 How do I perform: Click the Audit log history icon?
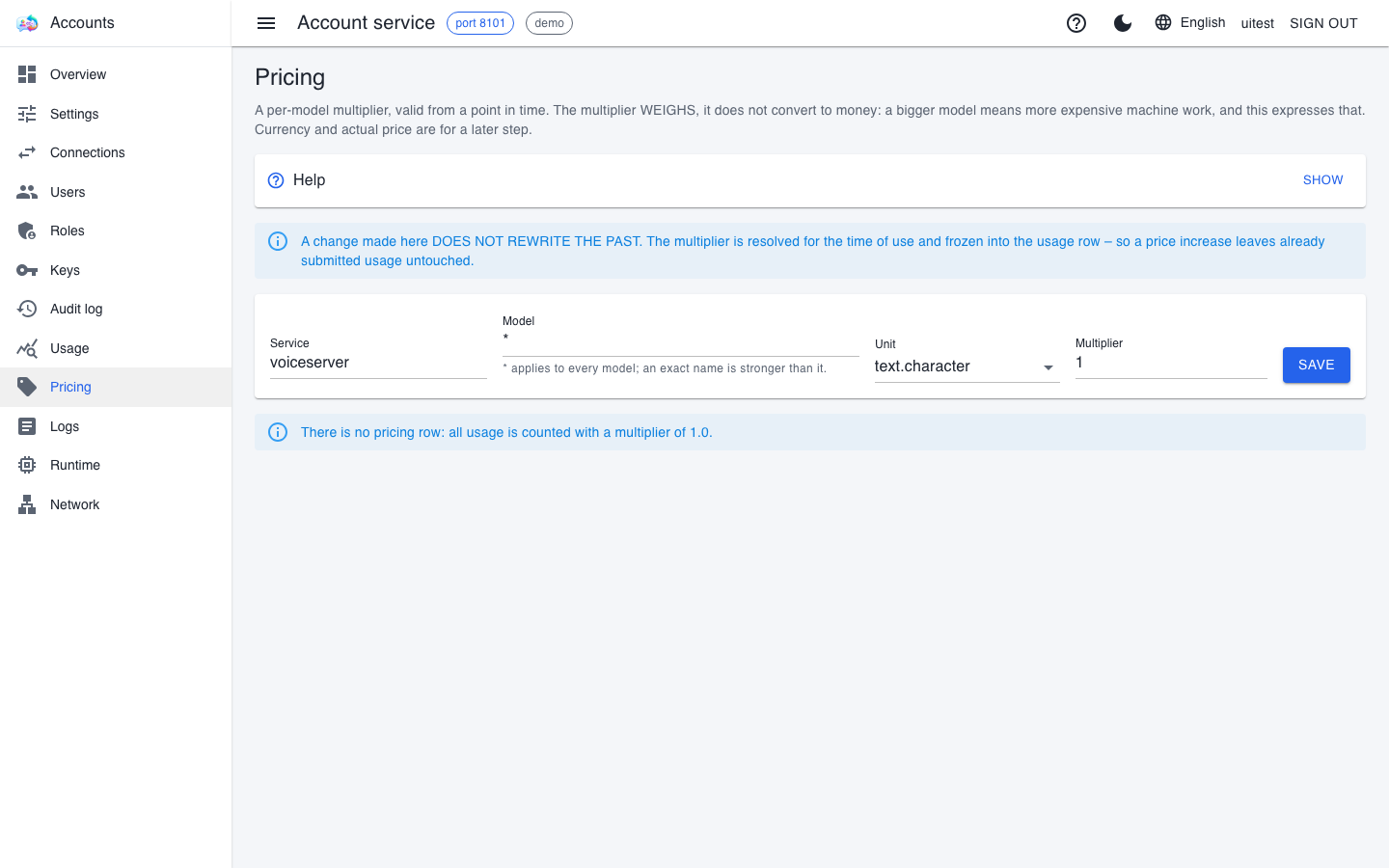[27, 309]
